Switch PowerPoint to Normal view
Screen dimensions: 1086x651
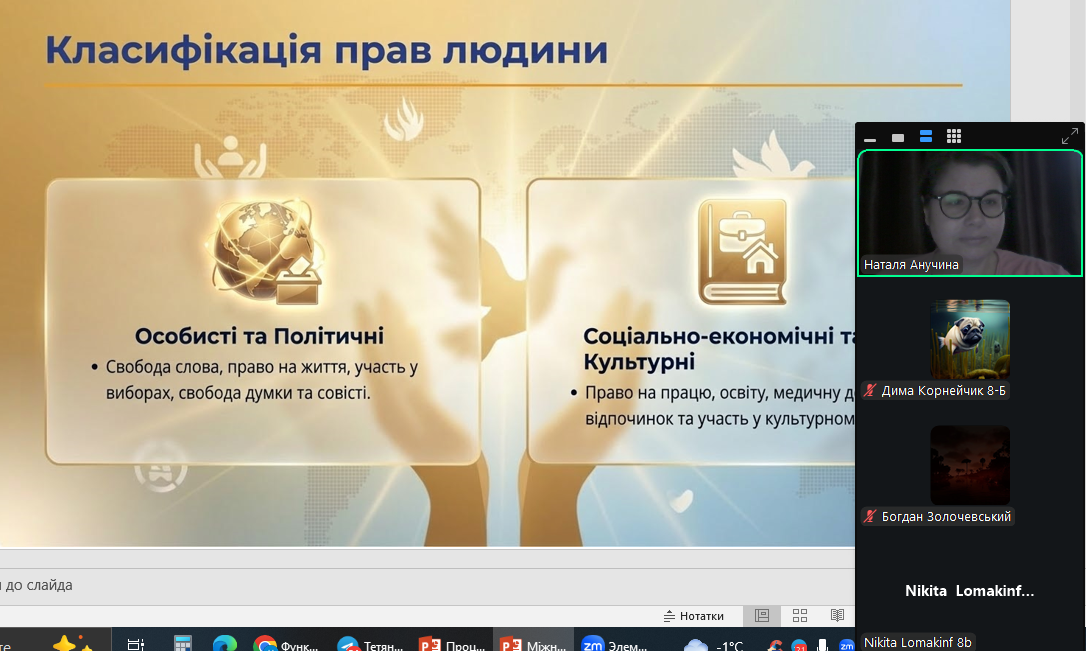(x=762, y=616)
